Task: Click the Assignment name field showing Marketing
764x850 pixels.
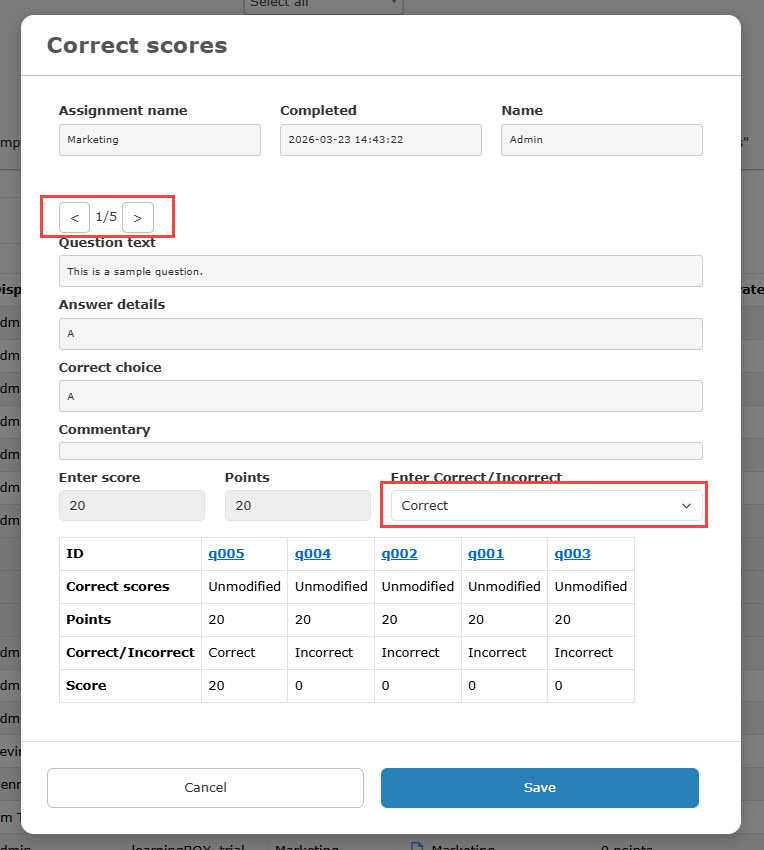Action: pos(159,140)
